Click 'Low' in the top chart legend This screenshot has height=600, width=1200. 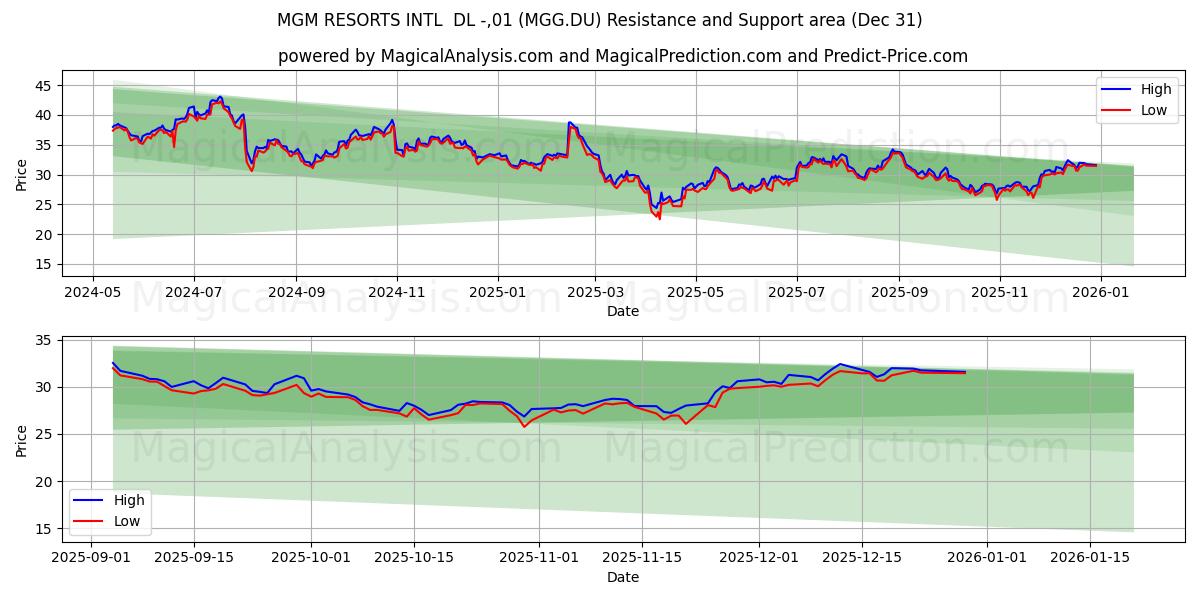(x=1154, y=110)
